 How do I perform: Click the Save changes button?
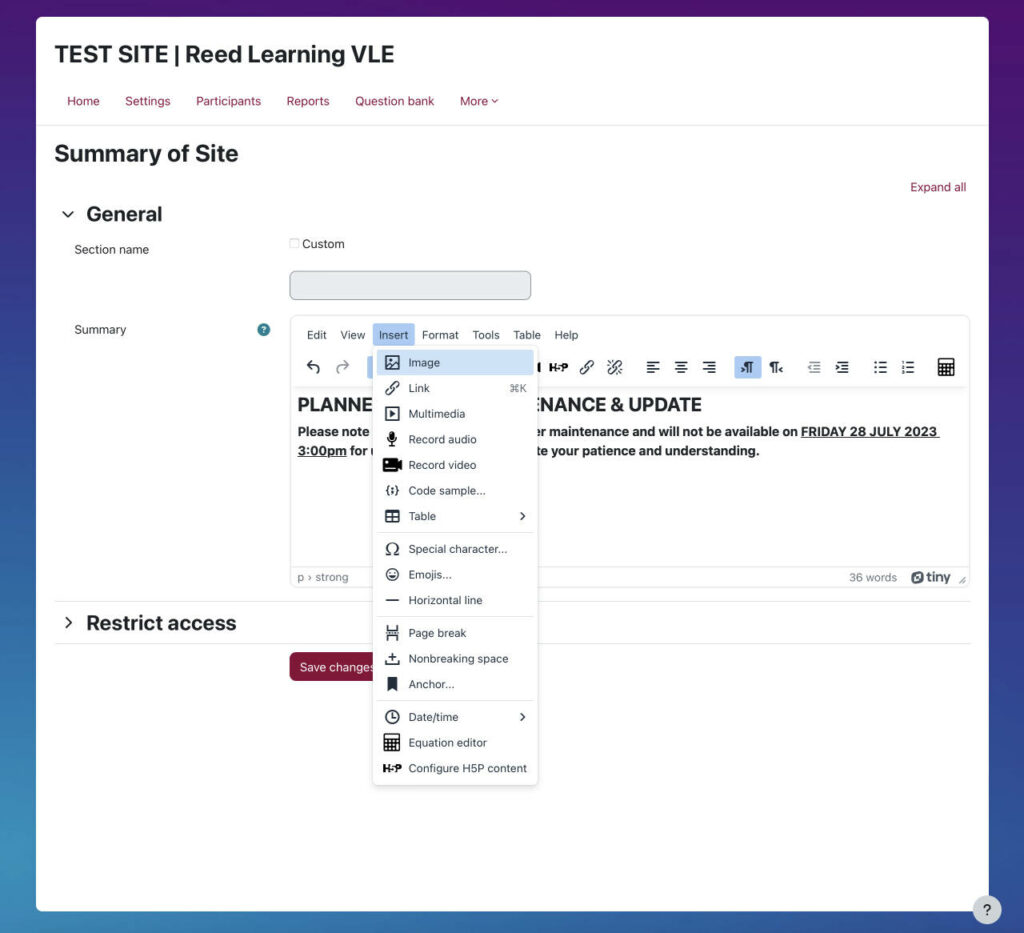[330, 666]
